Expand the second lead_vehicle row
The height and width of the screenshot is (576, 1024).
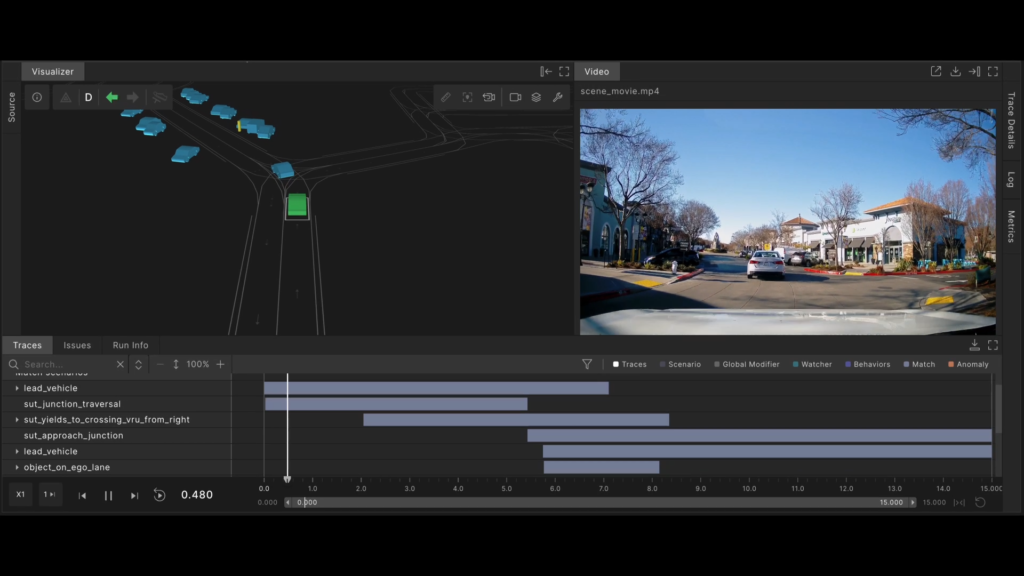point(17,451)
